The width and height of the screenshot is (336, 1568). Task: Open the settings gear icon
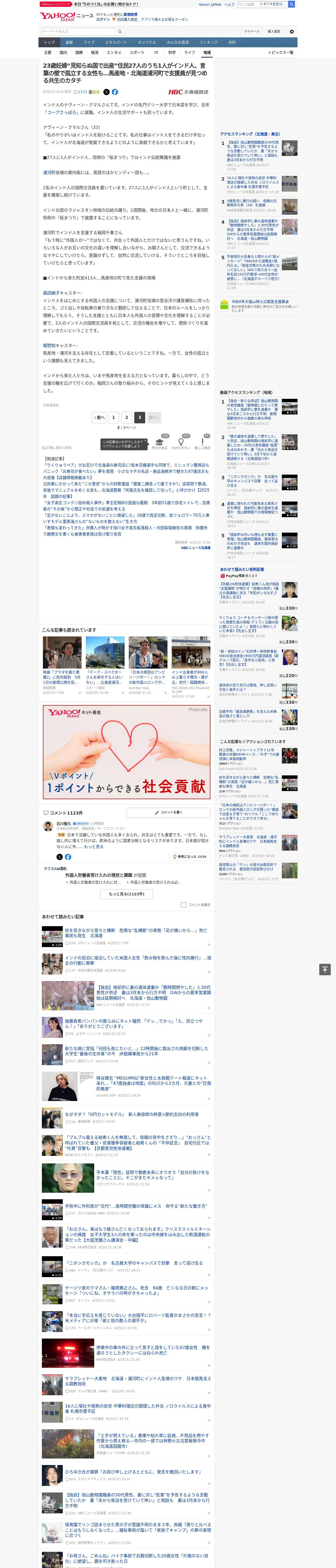[x=292, y=31]
